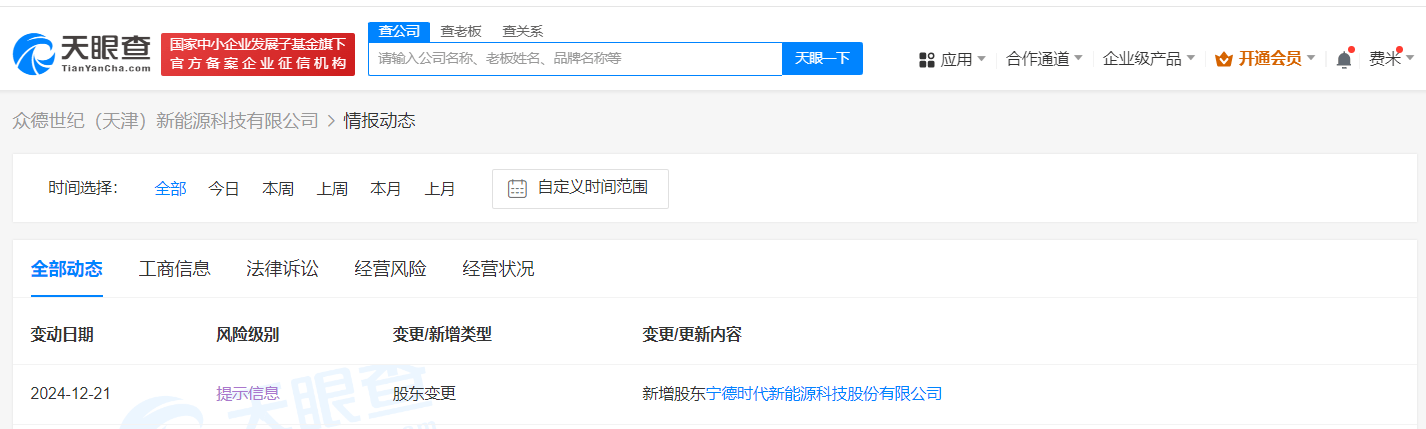Click the 变更/更新内容 column header
The height and width of the screenshot is (429, 1426).
coord(692,334)
